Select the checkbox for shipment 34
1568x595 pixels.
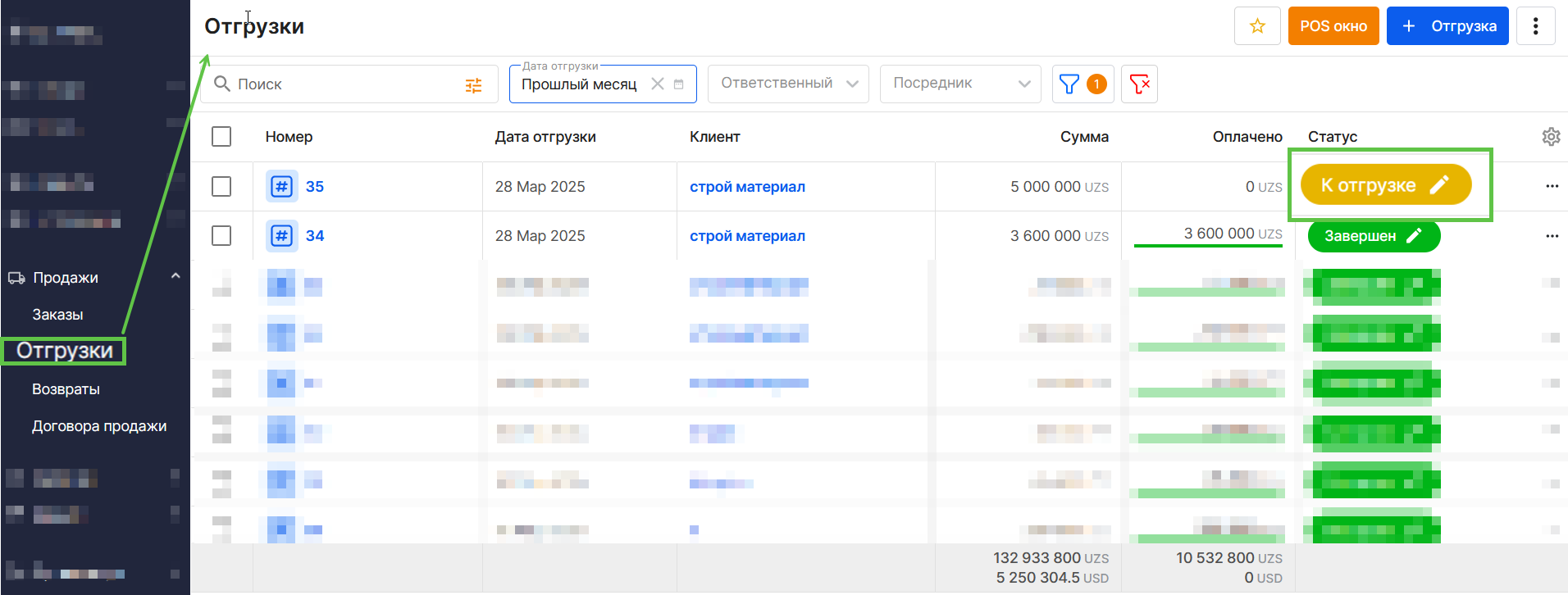(221, 236)
